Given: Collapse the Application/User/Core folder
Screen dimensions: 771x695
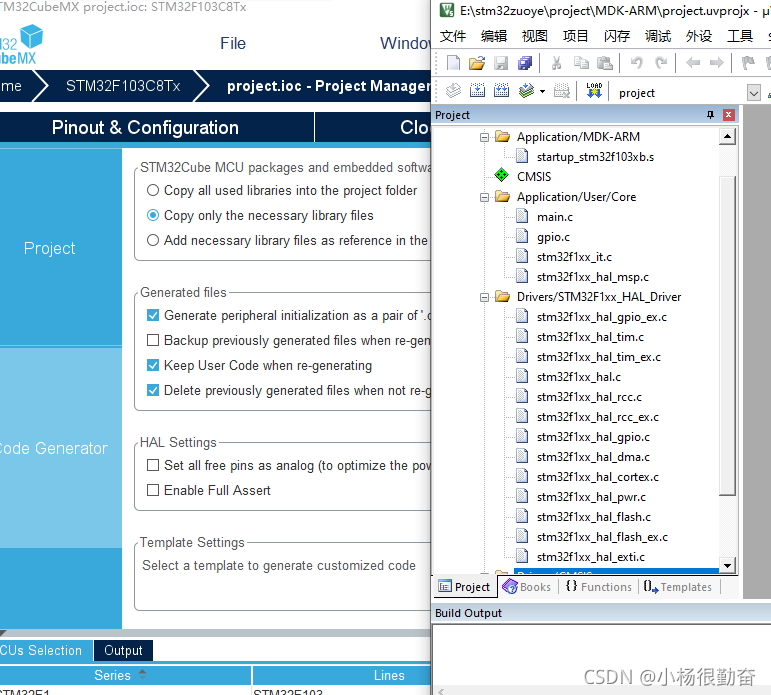Looking at the screenshot, I should pos(484,197).
